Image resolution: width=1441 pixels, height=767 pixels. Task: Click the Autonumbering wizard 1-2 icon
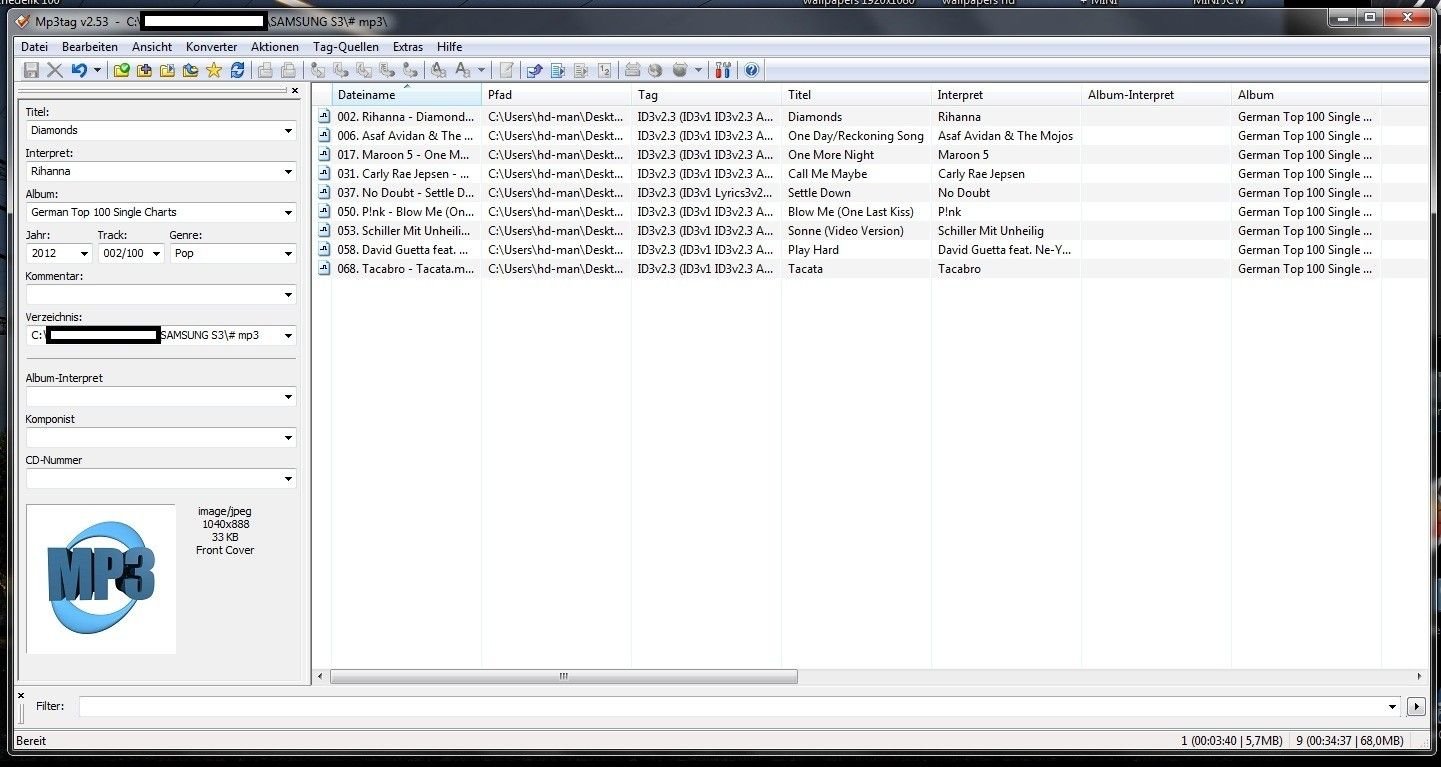(x=604, y=70)
